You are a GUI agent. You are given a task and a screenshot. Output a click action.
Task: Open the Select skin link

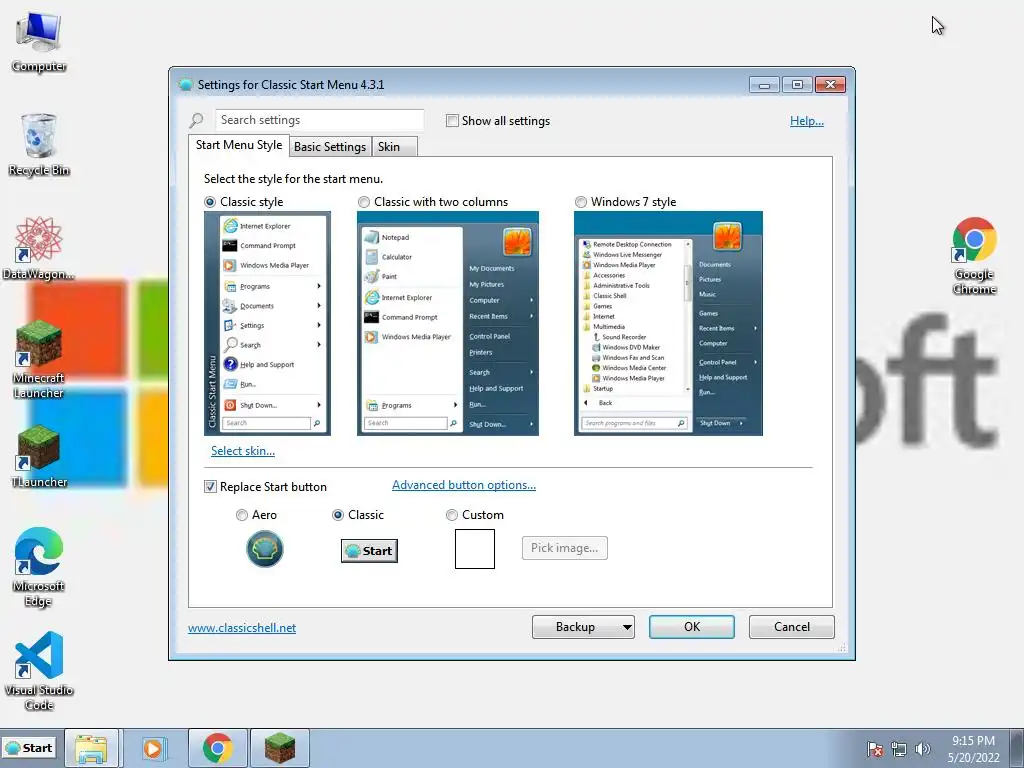tap(242, 451)
